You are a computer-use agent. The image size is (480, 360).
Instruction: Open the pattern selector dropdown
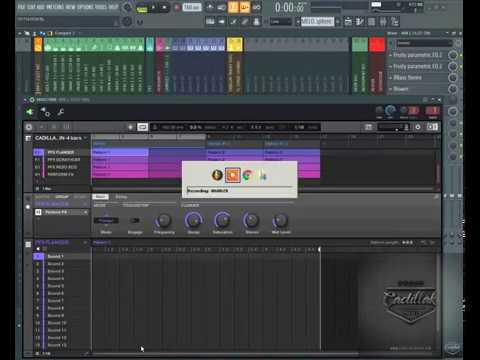317,22
